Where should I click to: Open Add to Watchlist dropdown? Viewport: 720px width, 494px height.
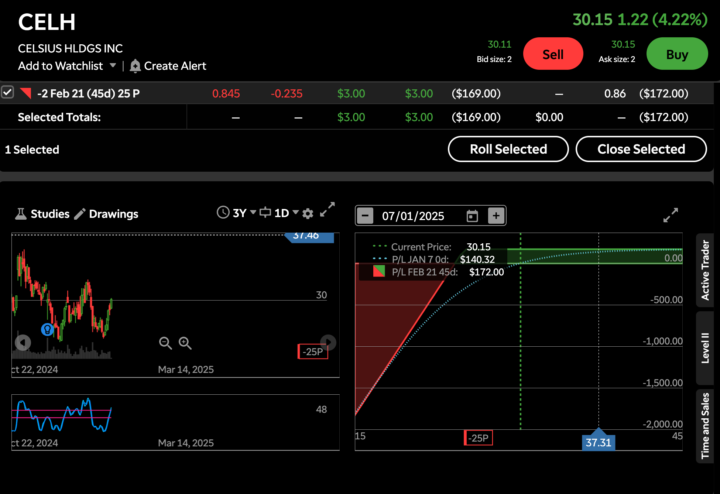pos(67,66)
